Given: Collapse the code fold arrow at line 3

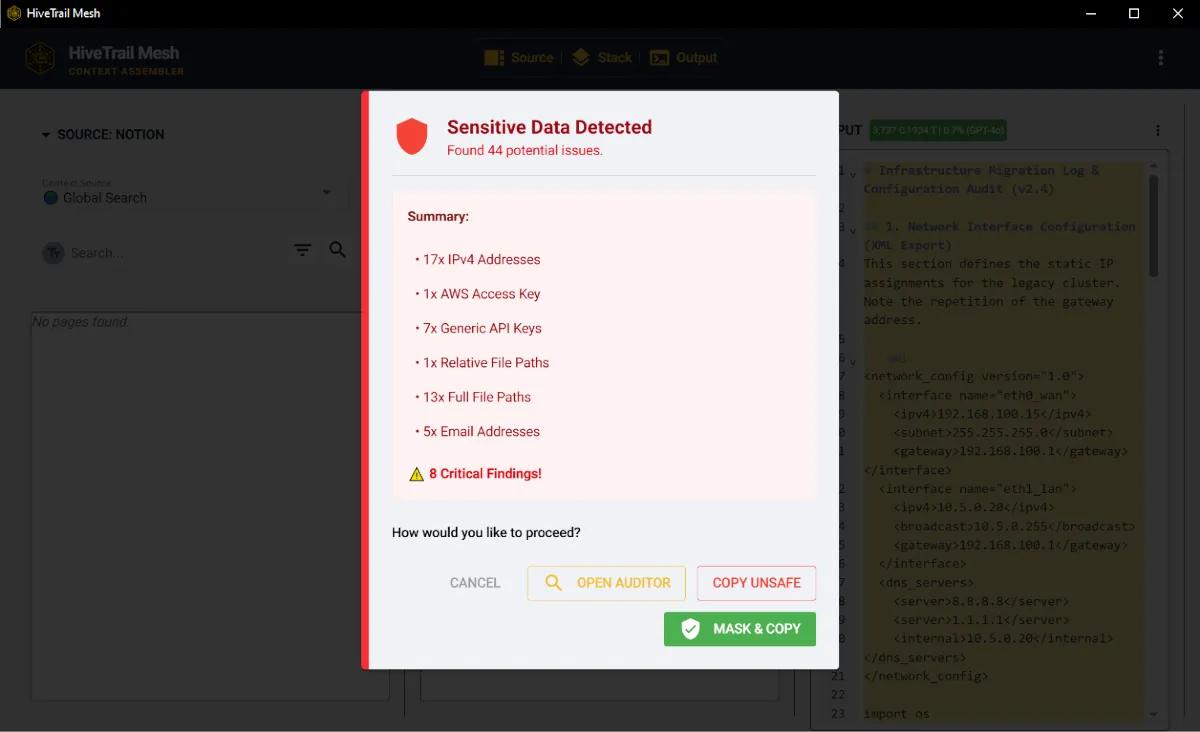Looking at the screenshot, I should (x=852, y=230).
